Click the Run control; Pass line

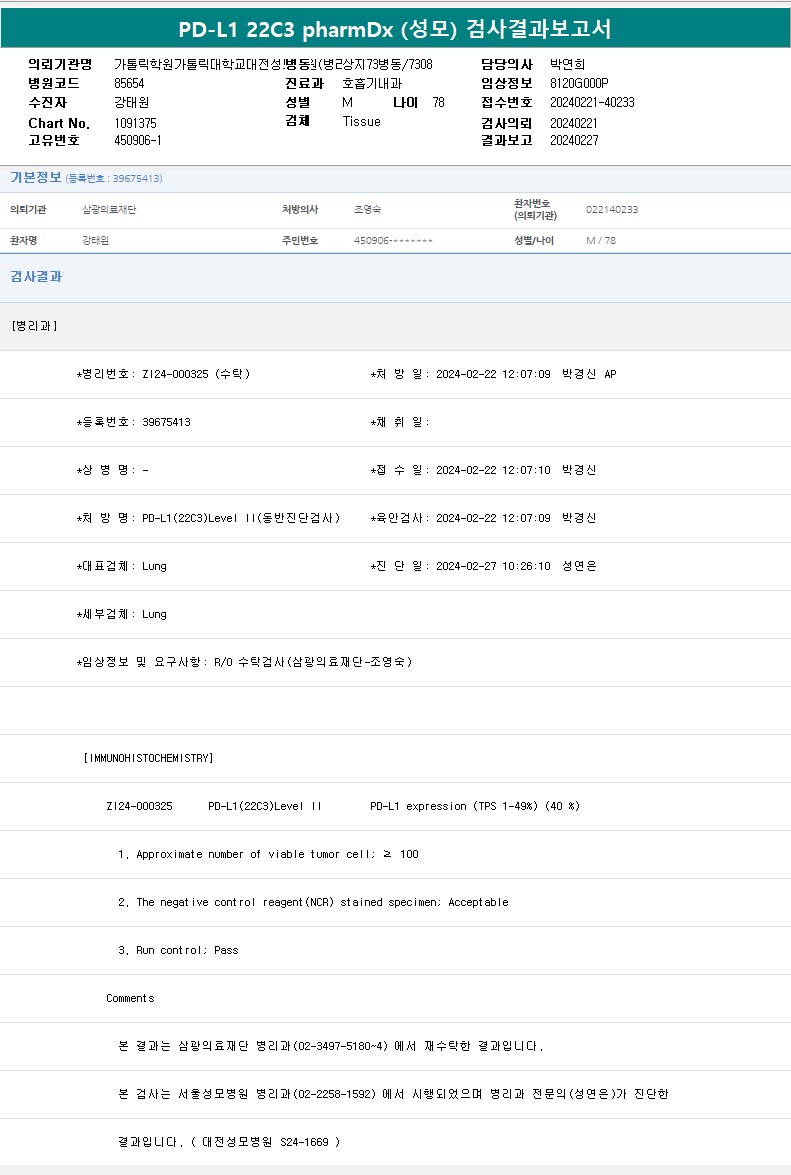tap(178, 950)
